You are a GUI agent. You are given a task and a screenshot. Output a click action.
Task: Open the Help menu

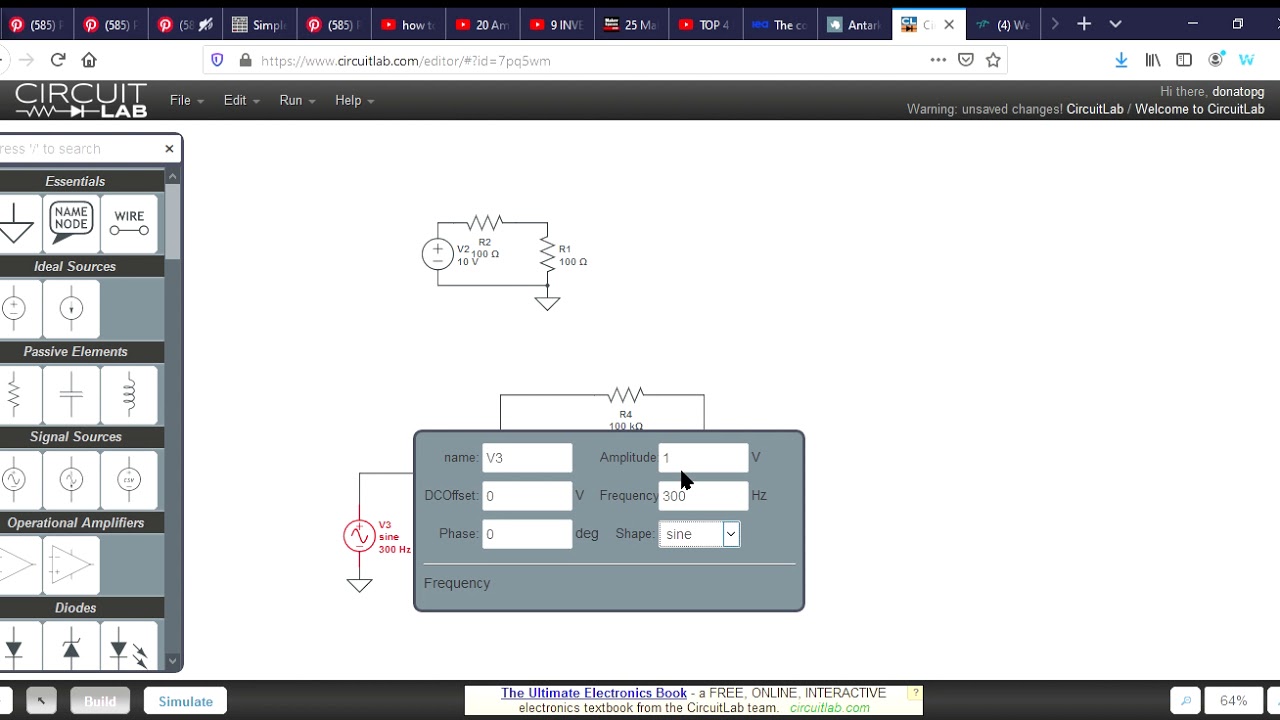pyautogui.click(x=354, y=100)
